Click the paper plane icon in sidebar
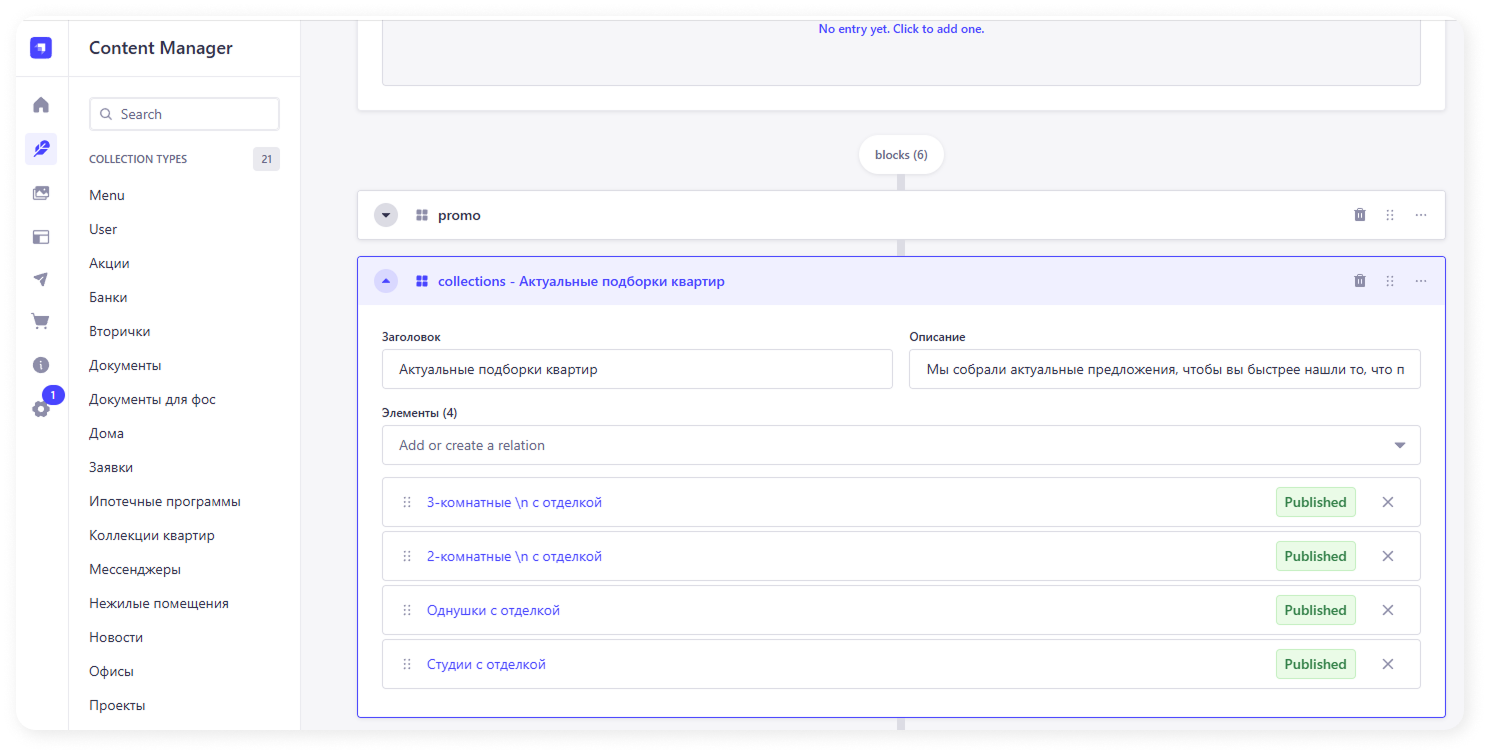 pos(41,279)
